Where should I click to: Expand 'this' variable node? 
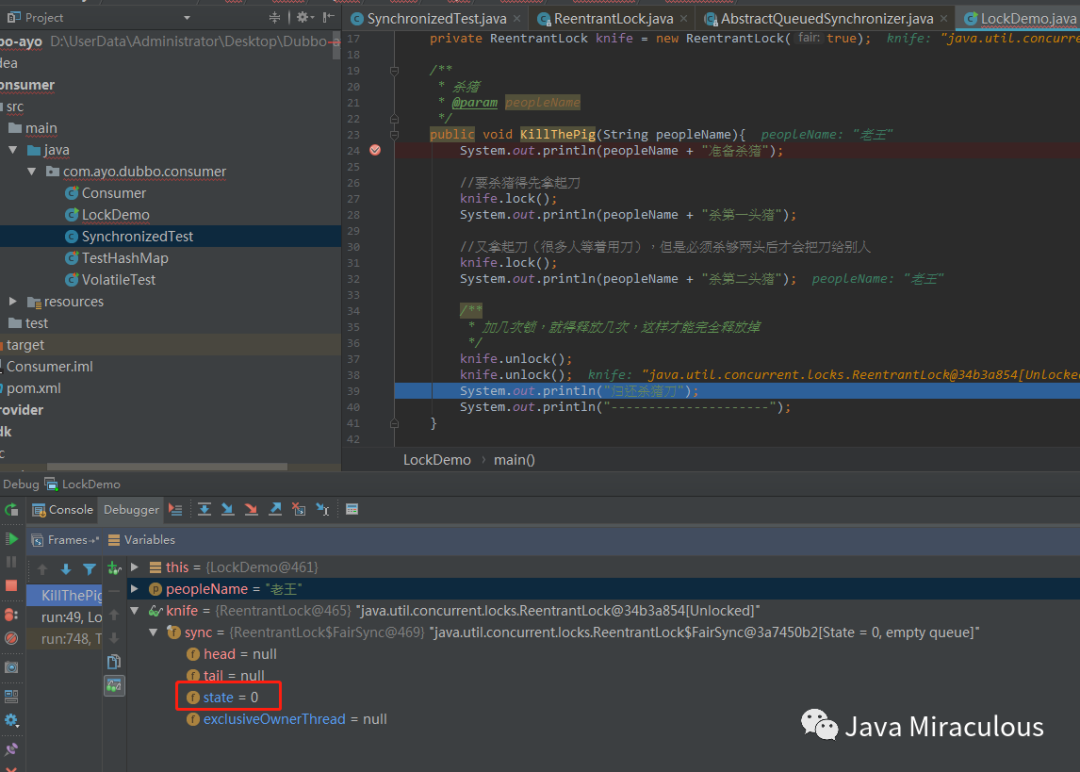tap(135, 567)
